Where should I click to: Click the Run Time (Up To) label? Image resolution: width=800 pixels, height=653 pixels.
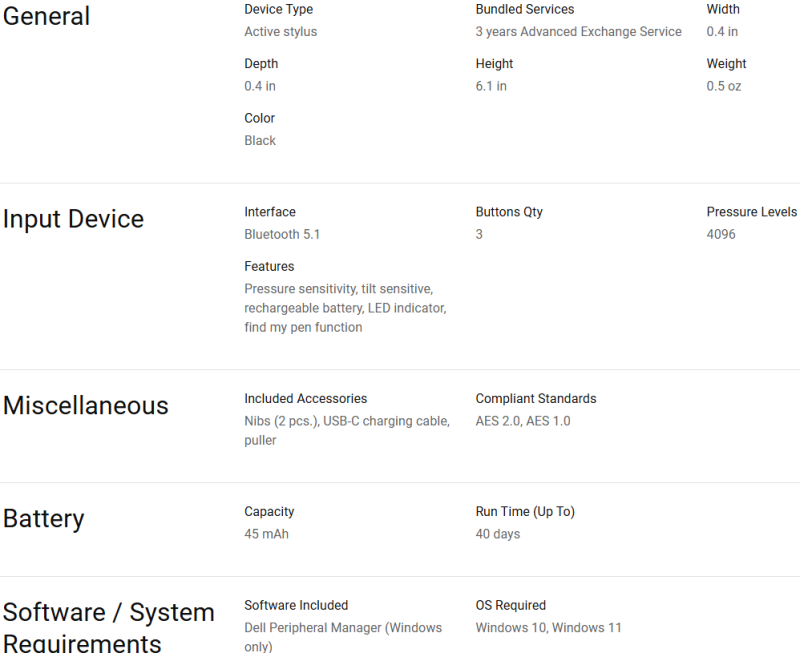click(525, 512)
